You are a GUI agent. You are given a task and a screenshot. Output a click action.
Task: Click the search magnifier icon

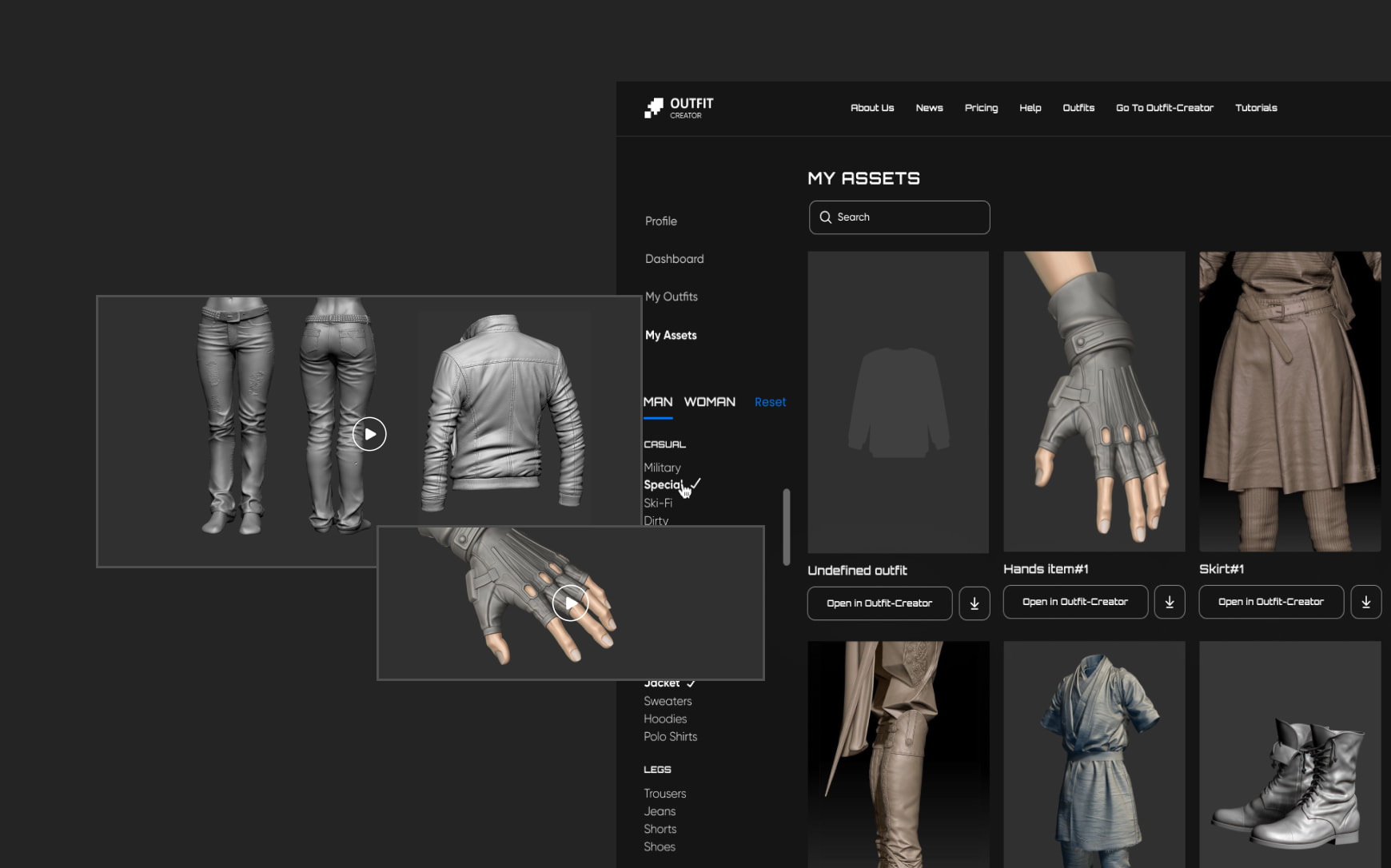tap(826, 217)
